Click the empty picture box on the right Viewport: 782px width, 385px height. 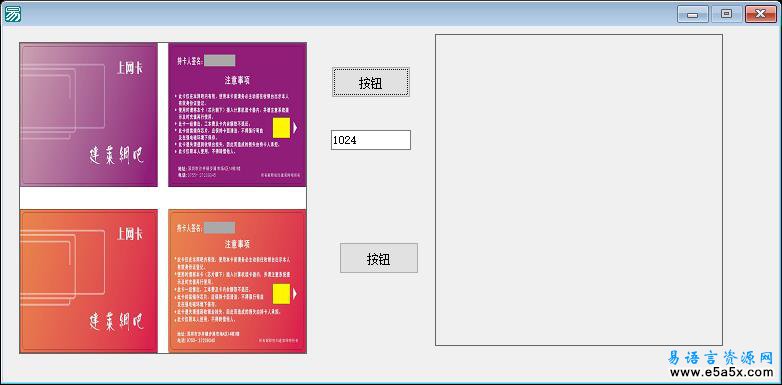579,190
